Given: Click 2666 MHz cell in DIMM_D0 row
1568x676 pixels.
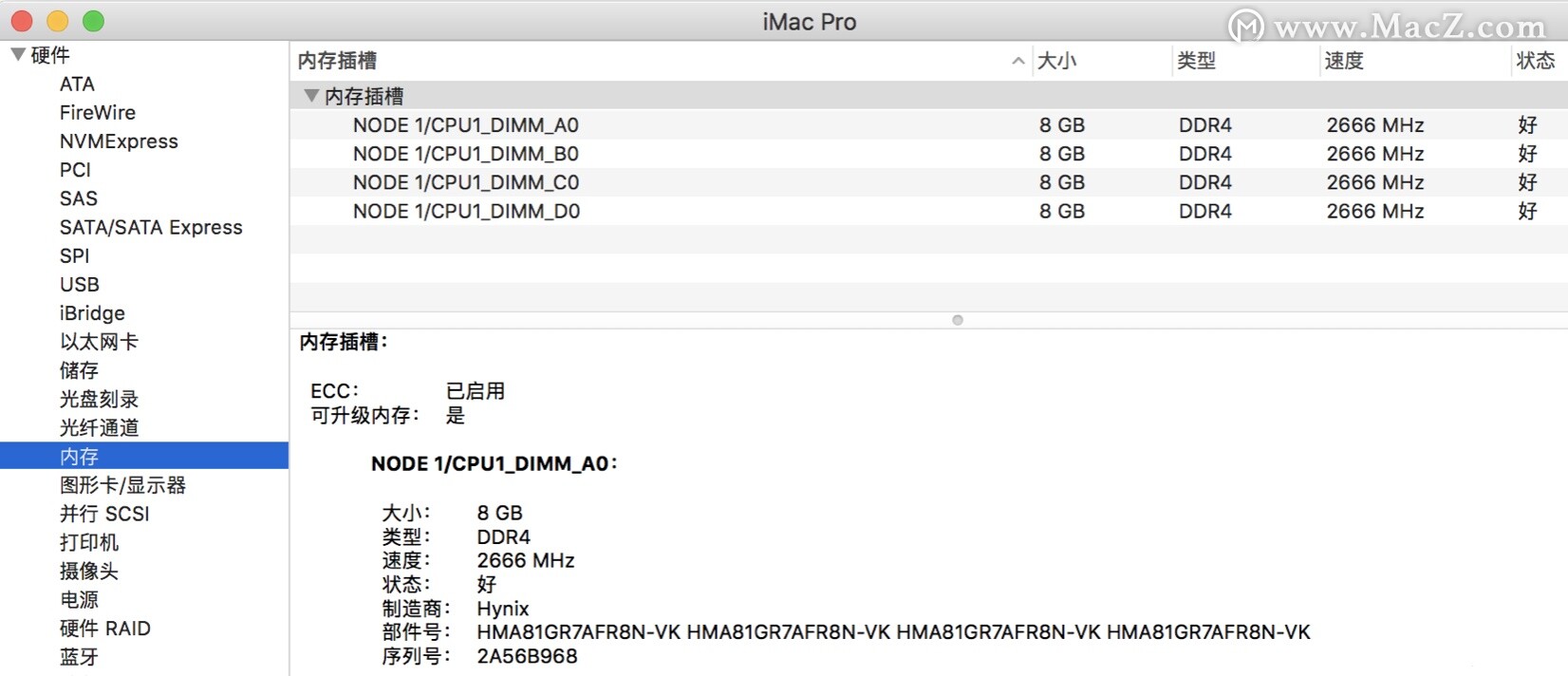Looking at the screenshot, I should click(x=1374, y=211).
